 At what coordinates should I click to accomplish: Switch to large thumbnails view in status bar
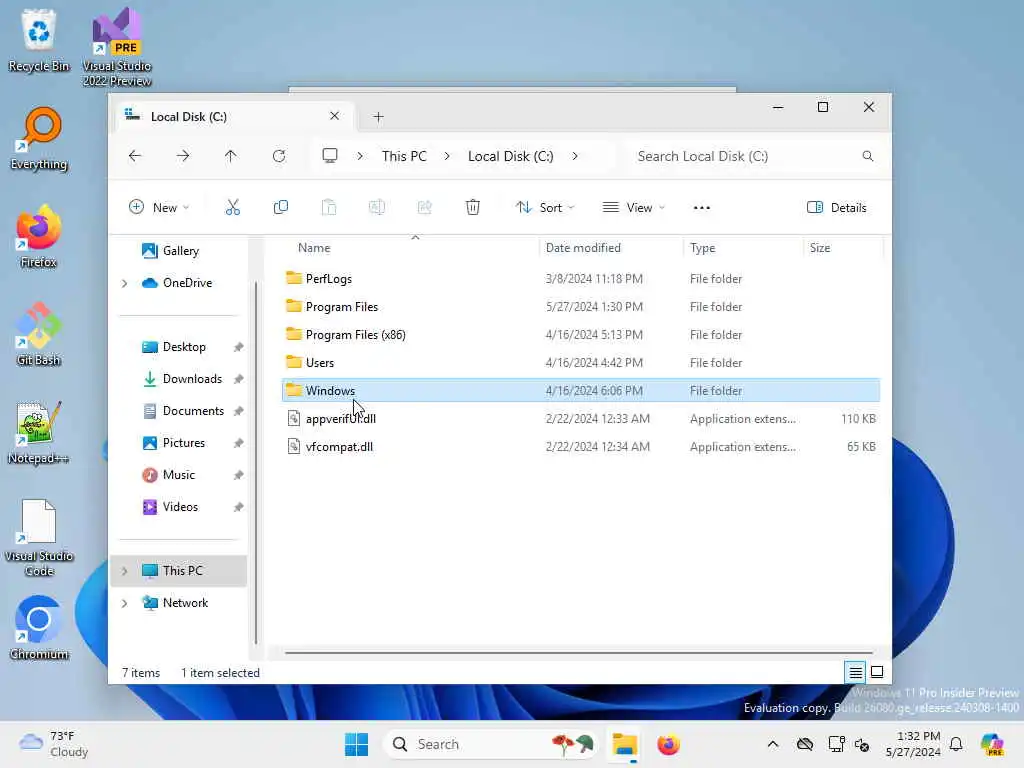[877, 672]
